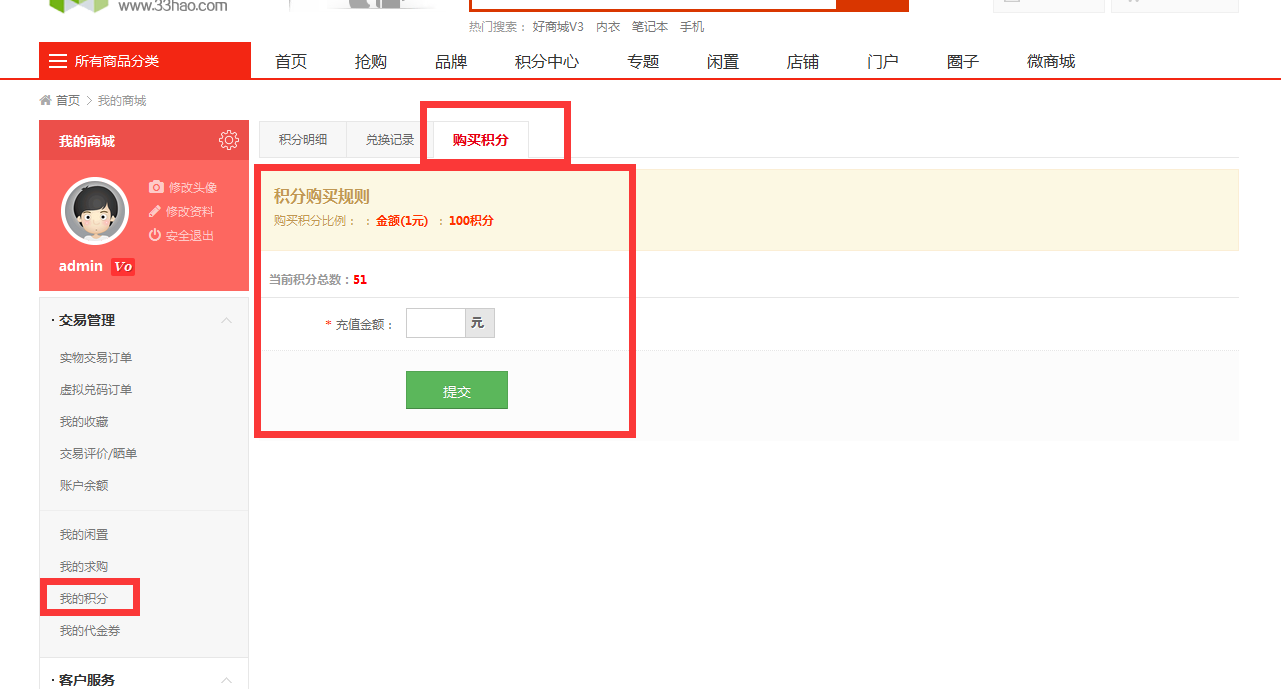Click the 我的商城 sidebar header title

tap(87, 141)
